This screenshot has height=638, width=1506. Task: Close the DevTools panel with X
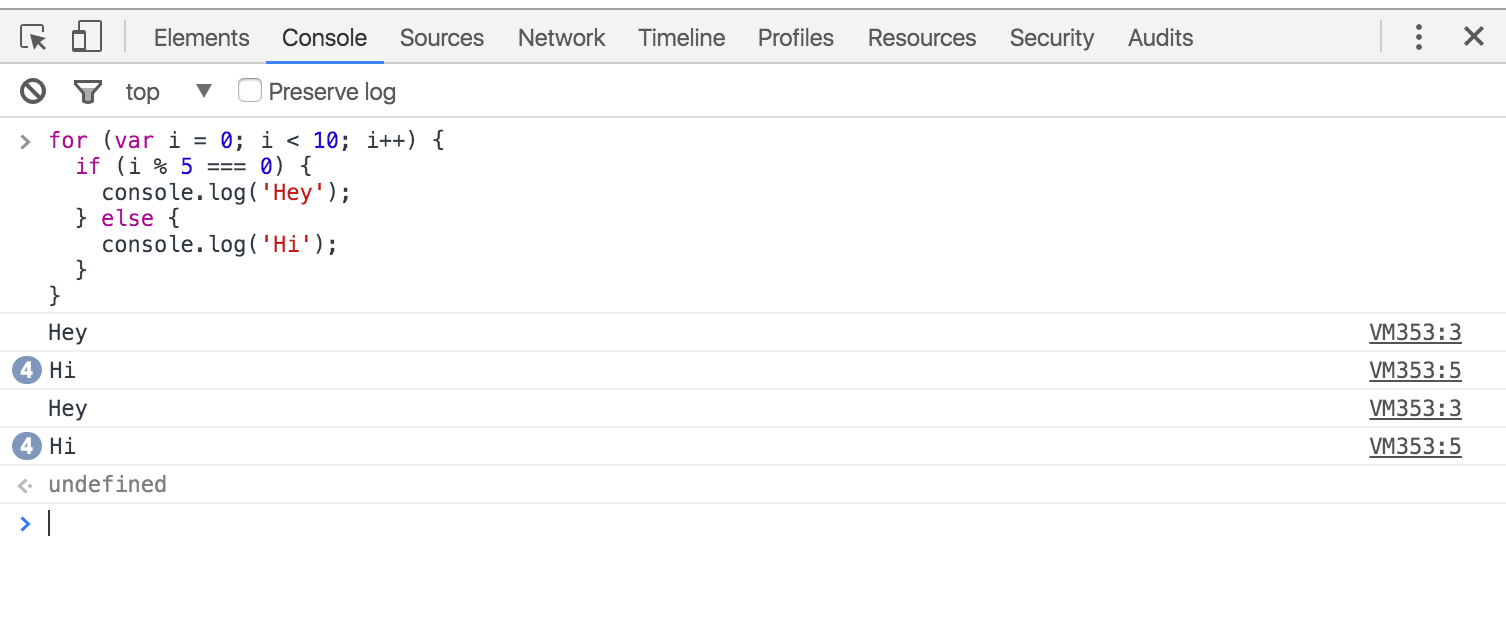(x=1473, y=37)
